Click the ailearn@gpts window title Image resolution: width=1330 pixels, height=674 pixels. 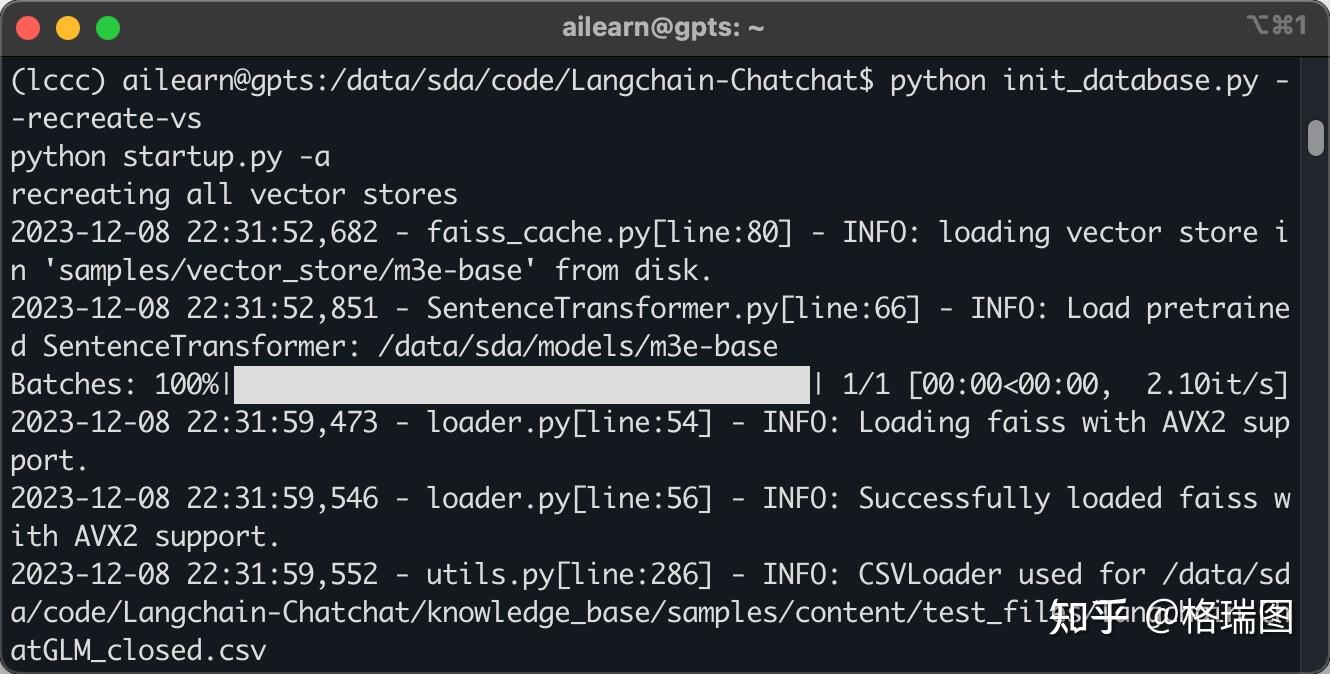(x=663, y=28)
